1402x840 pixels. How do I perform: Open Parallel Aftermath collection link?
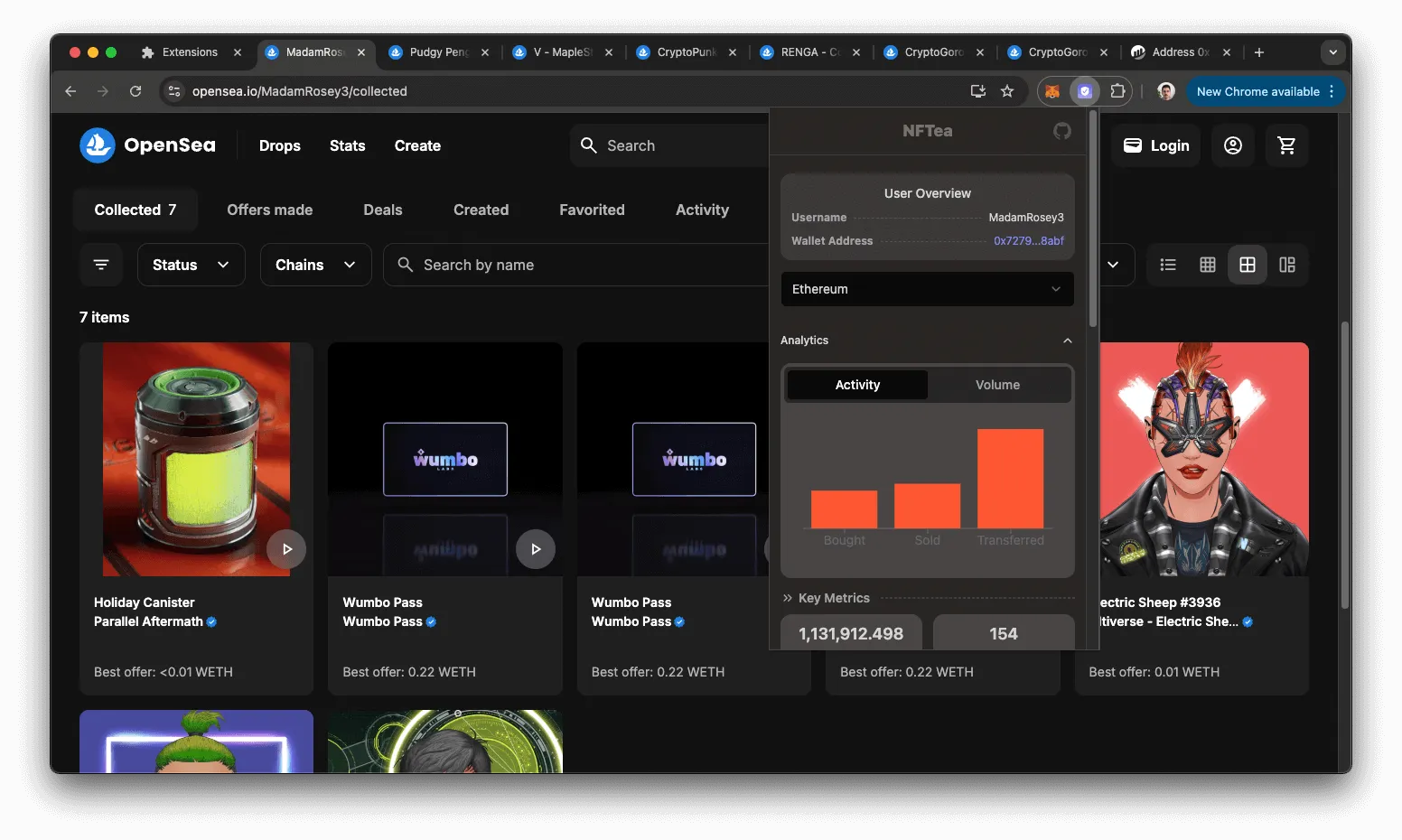(x=148, y=621)
